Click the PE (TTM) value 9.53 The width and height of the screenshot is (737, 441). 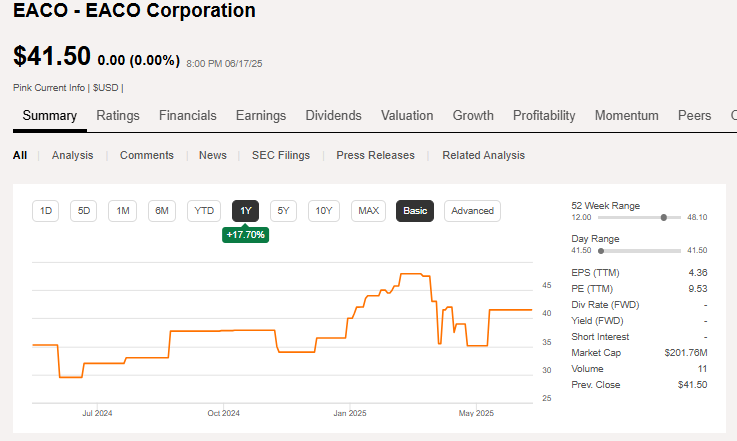point(698,289)
